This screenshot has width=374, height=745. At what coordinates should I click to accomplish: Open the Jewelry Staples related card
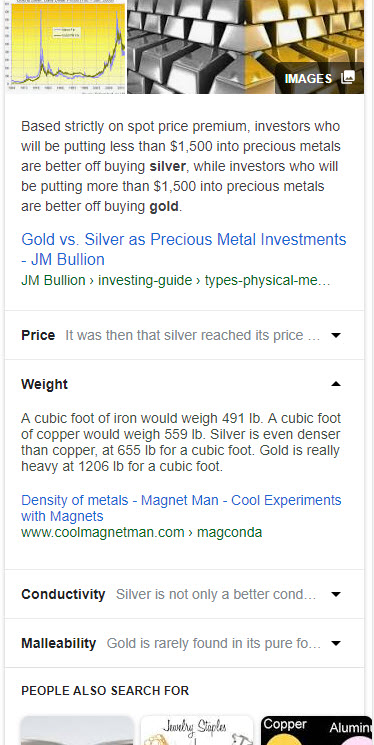pos(197,730)
